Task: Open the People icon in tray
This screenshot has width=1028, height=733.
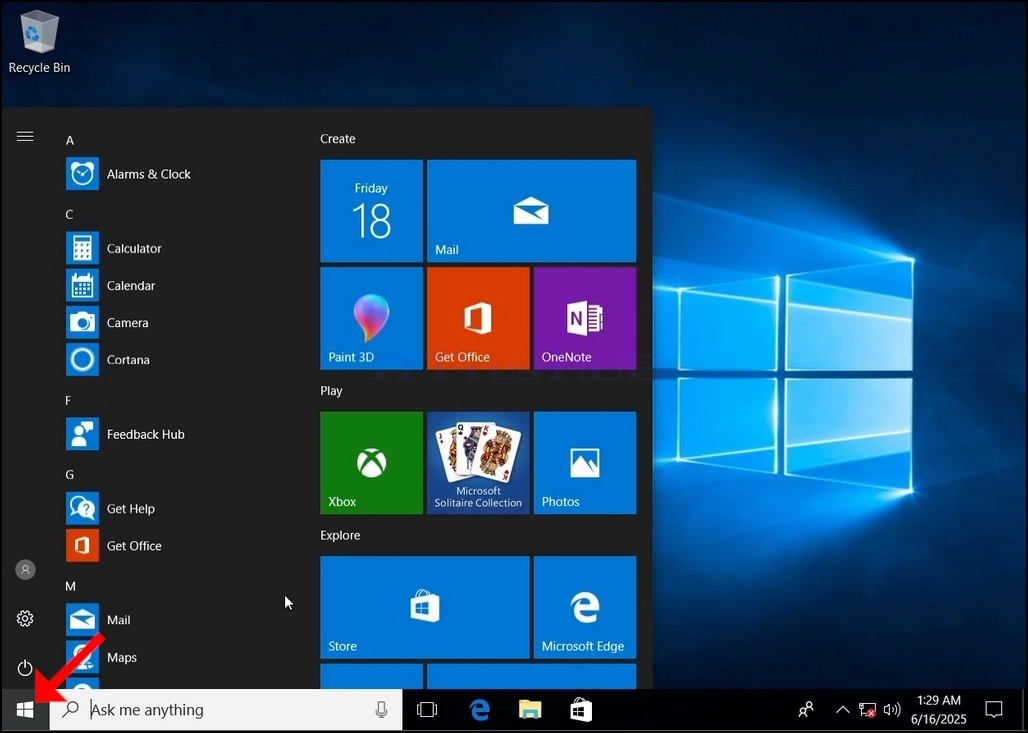Action: (x=806, y=709)
